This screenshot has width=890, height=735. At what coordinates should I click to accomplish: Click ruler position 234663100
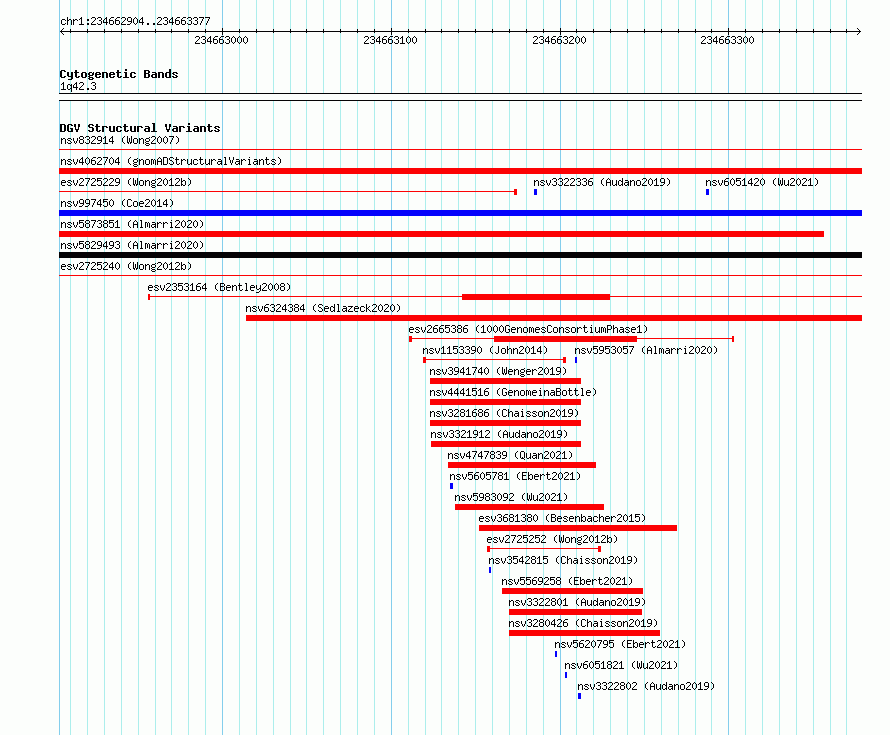pyautogui.click(x=391, y=40)
